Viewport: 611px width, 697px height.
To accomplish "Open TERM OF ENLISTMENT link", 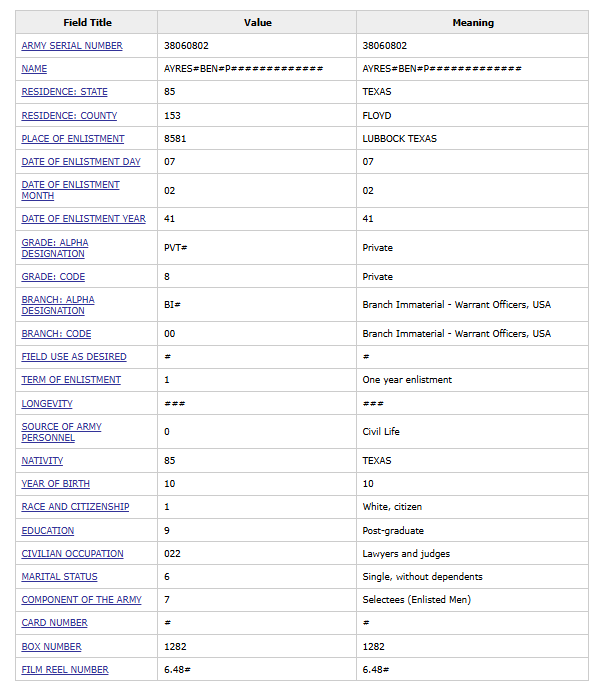I will tap(71, 380).
